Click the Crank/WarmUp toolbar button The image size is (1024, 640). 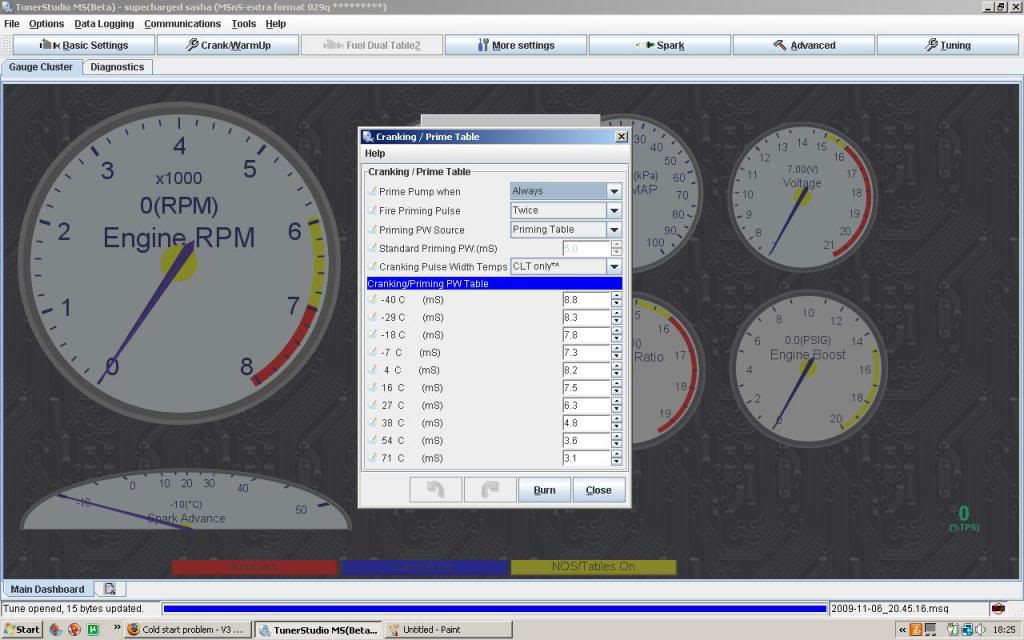228,45
